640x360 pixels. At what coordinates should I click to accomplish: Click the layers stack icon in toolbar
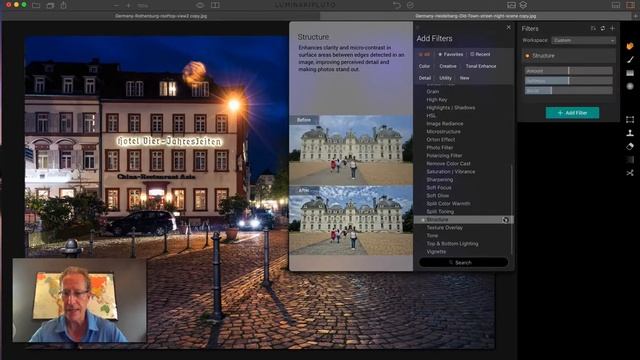(523, 5)
